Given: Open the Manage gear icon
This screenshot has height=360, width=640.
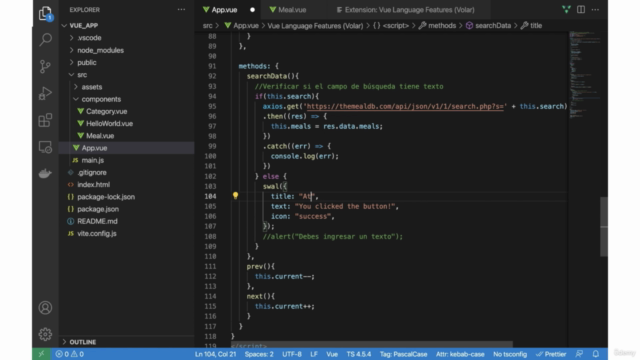Looking at the screenshot, I should [45, 334].
